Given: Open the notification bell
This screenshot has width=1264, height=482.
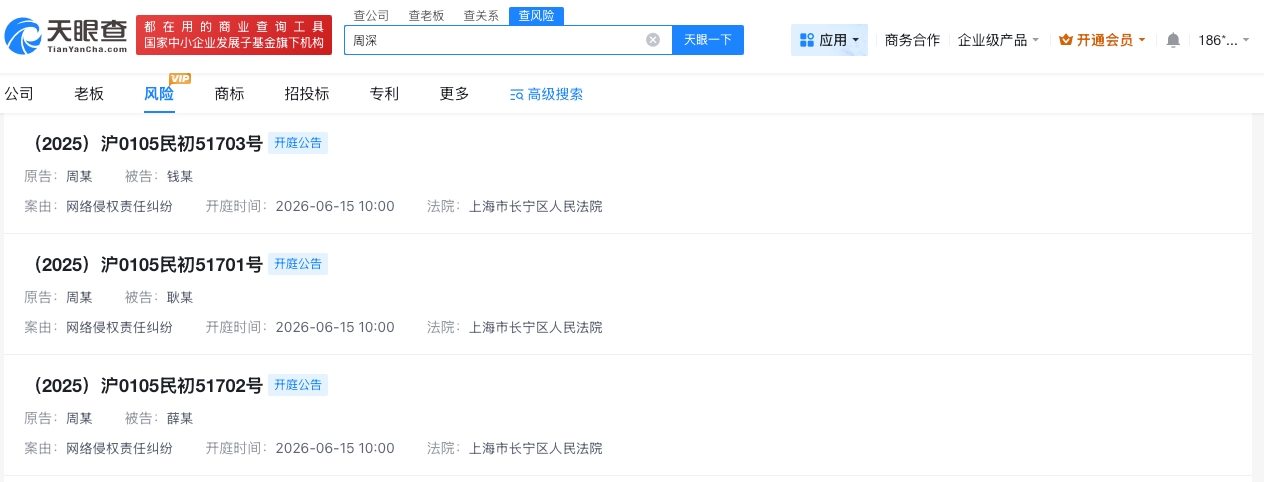Looking at the screenshot, I should coord(1173,40).
